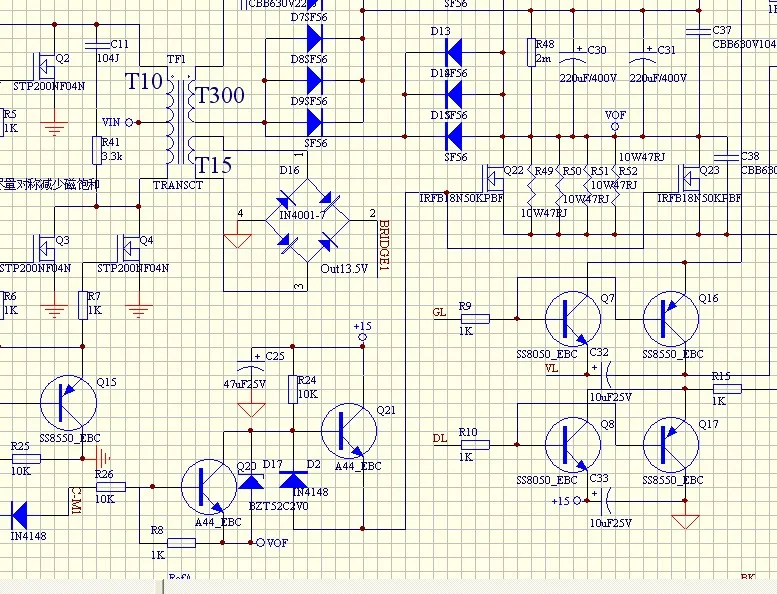This screenshot has height=594, width=777.
Task: Click the R15 1K resistor symbol
Action: (727, 389)
